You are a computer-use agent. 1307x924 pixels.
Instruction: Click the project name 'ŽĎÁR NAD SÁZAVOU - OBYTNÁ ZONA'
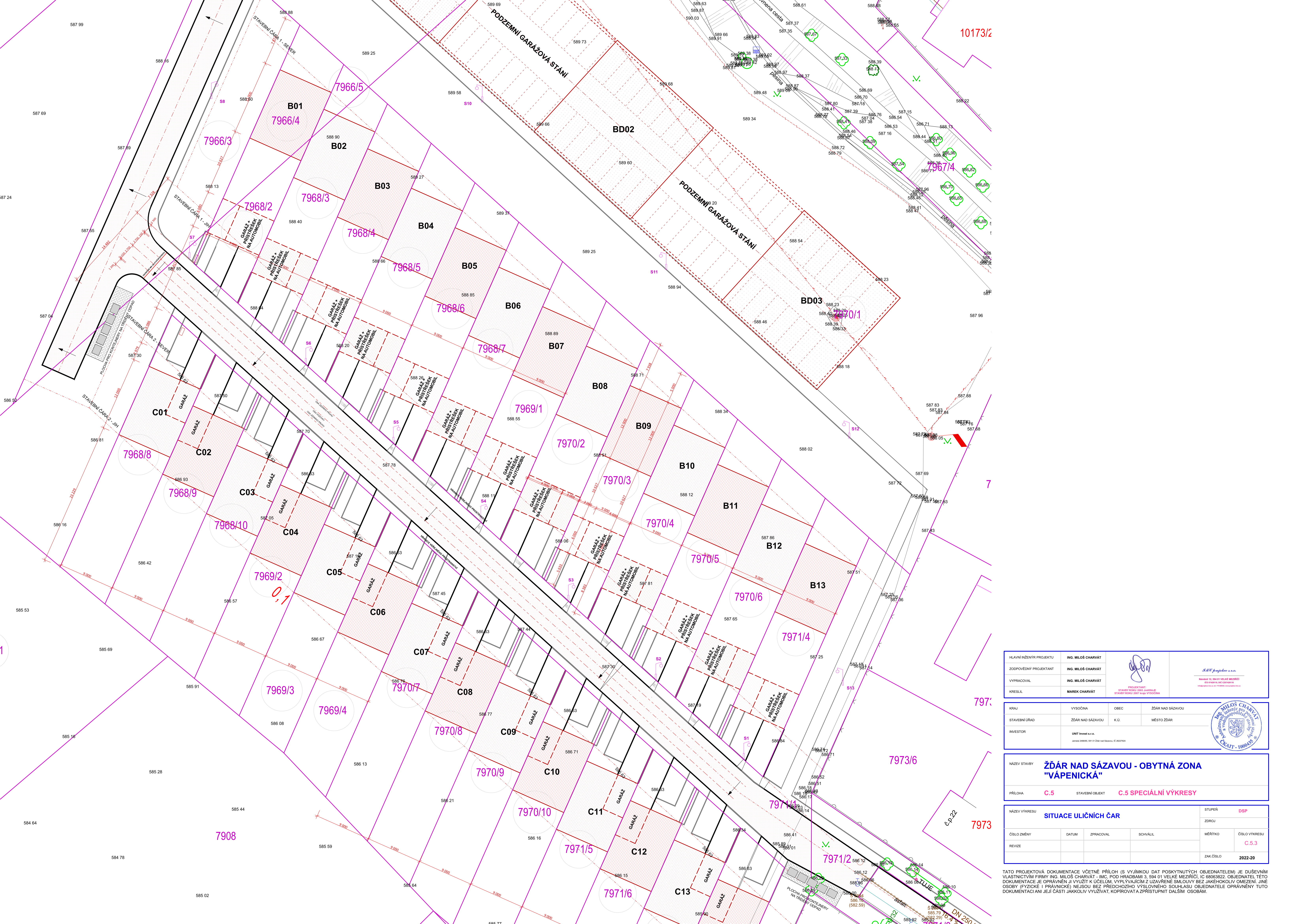(1123, 766)
